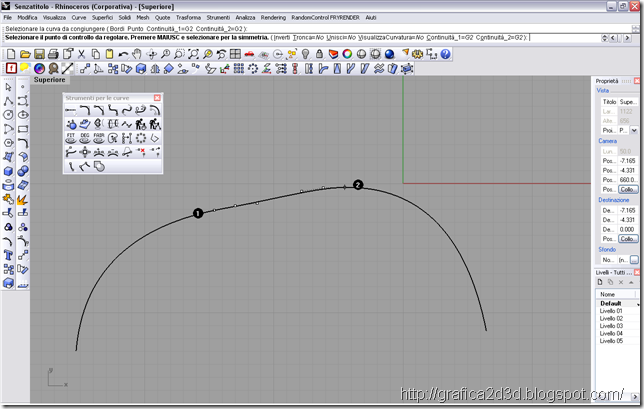Click the Collo... button under Destinazione
The height and width of the screenshot is (409, 644).
coord(628,239)
